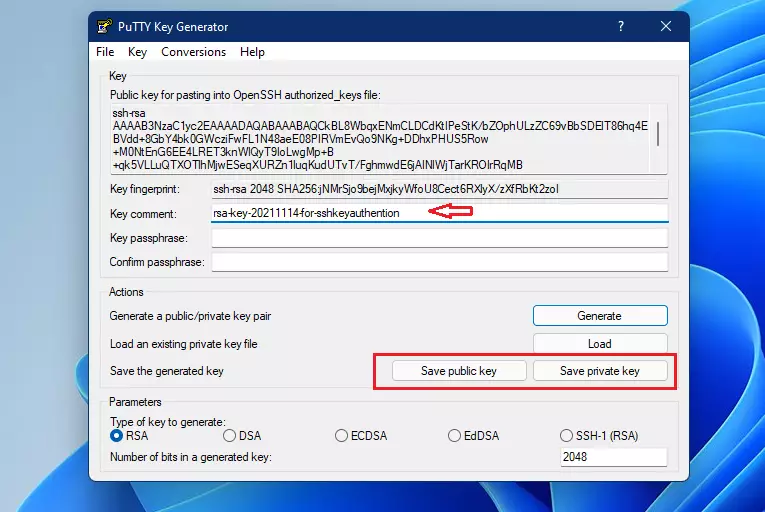Click the number of bits field showing 2048
The width and height of the screenshot is (765, 512).
point(614,457)
